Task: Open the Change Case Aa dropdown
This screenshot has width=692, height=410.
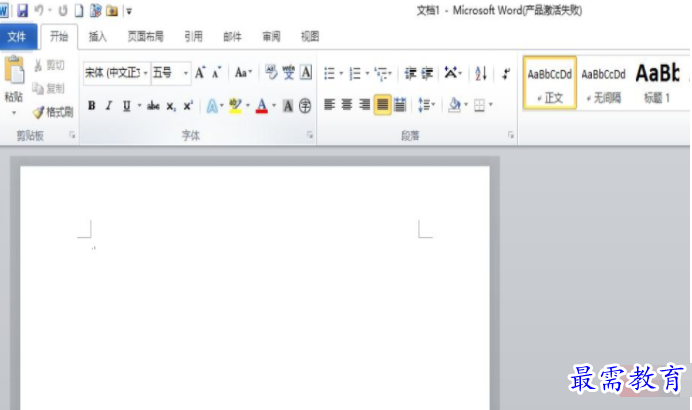Action: [243, 72]
